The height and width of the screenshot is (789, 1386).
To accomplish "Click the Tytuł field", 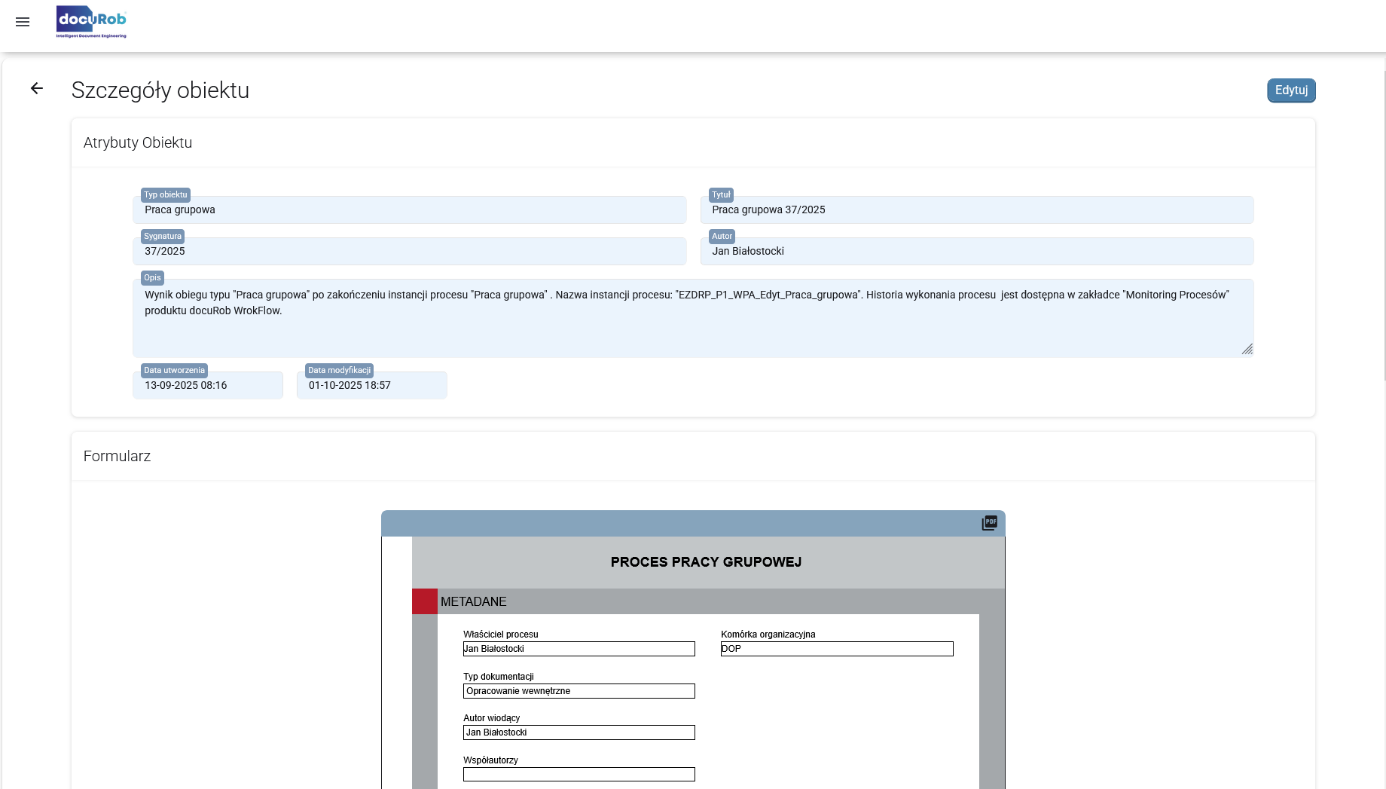I will [976, 210].
